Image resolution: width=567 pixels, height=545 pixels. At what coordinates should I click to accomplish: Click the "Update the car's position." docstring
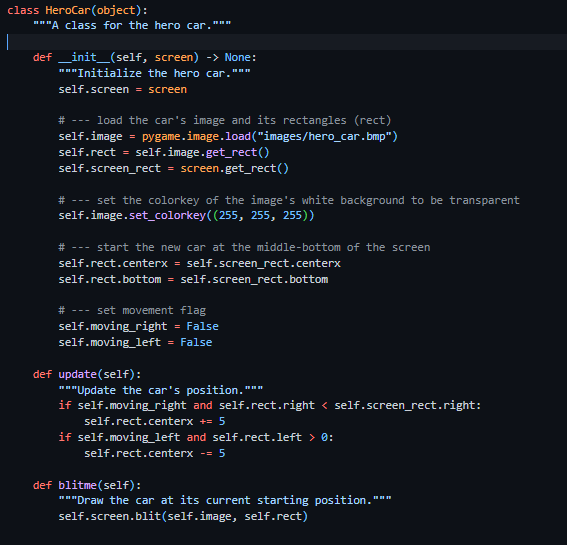click(x=161, y=390)
